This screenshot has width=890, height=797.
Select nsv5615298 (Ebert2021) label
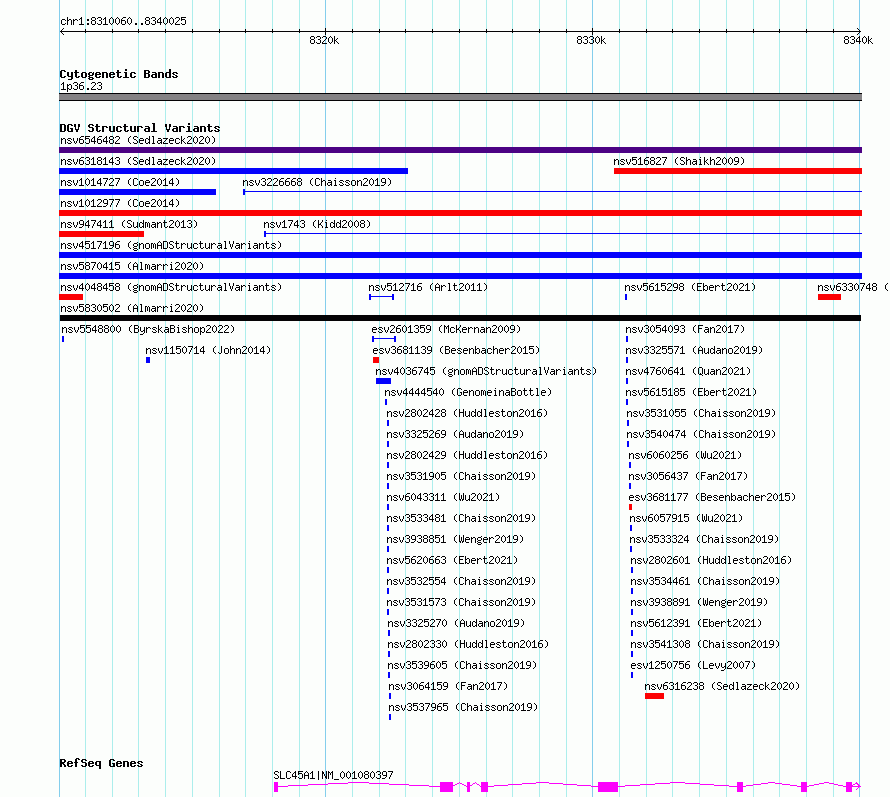(x=690, y=287)
